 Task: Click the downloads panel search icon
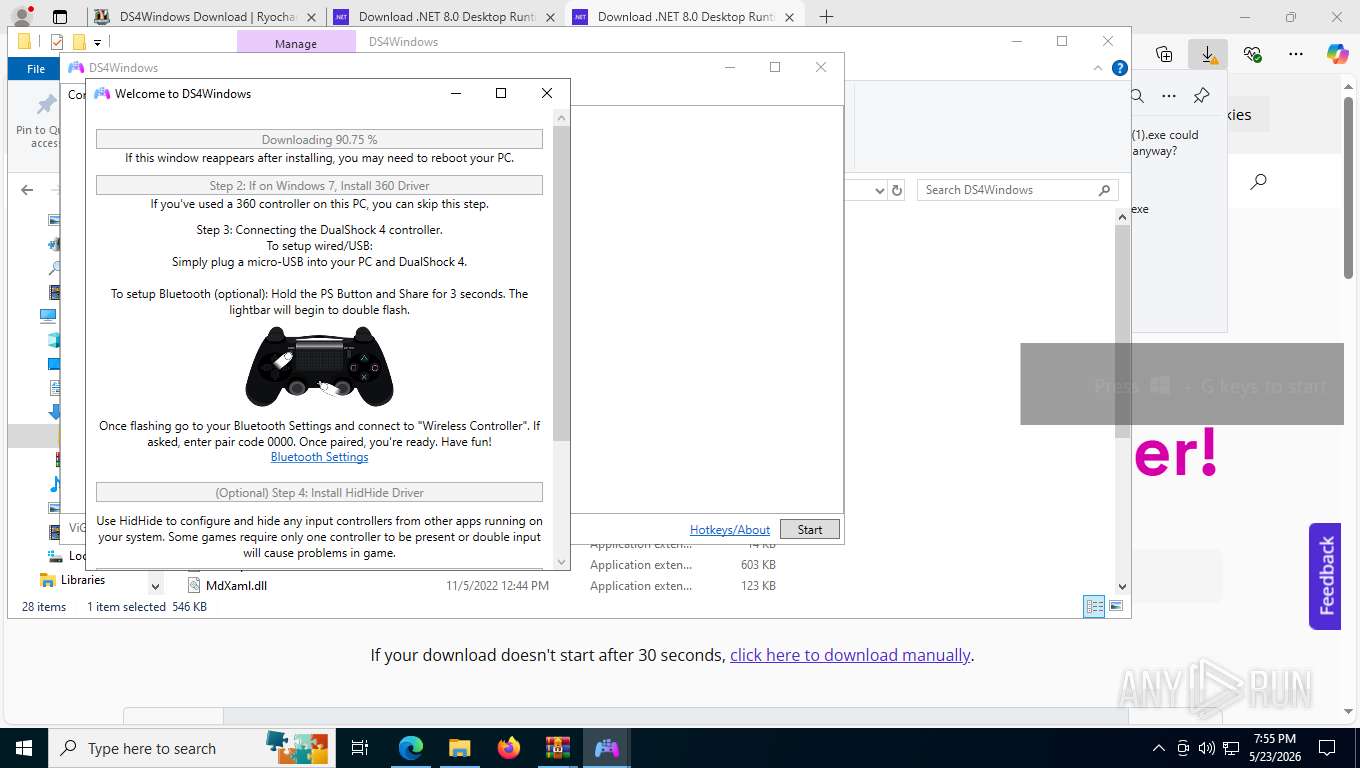pos(1137,96)
